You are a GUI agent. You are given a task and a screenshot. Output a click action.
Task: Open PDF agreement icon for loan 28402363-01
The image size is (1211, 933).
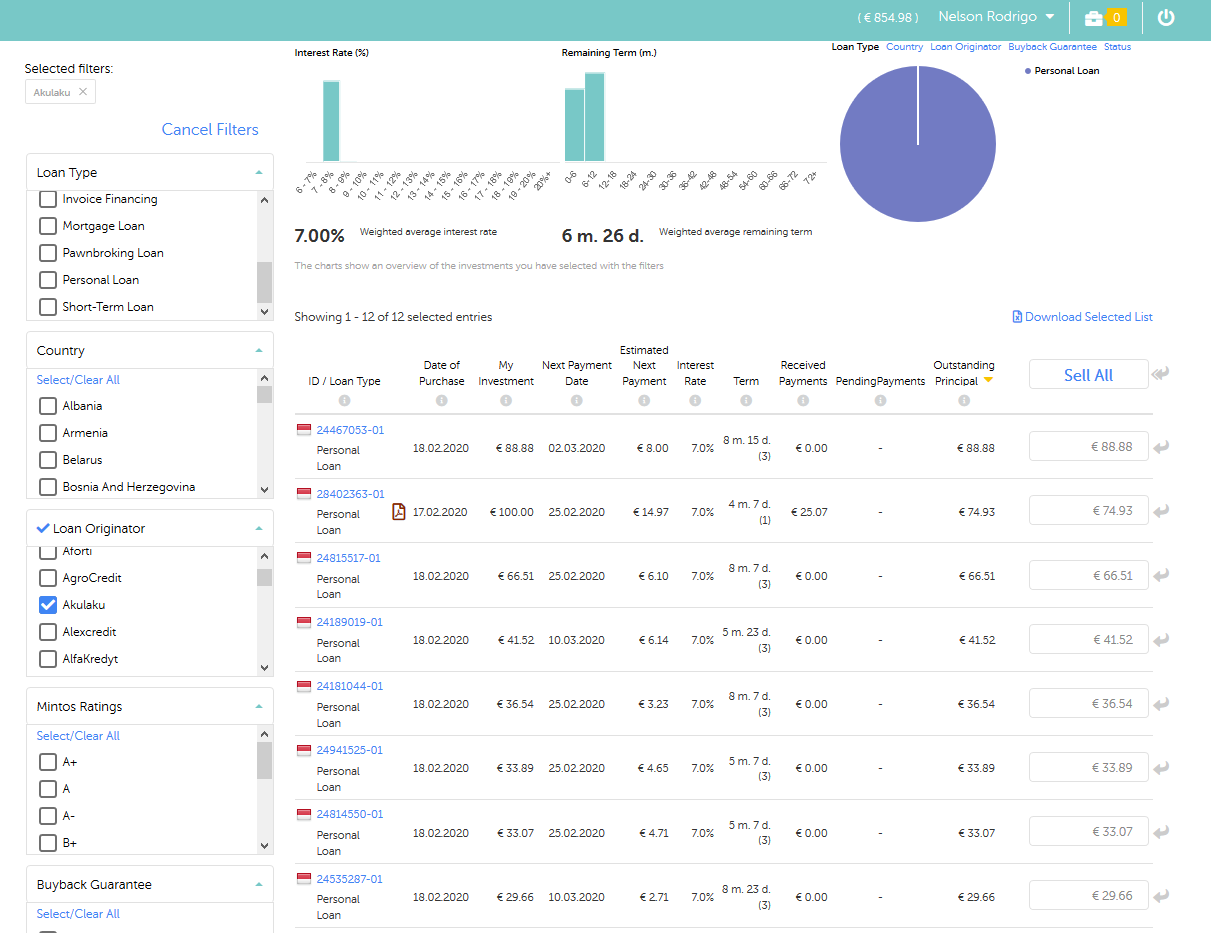coord(399,512)
